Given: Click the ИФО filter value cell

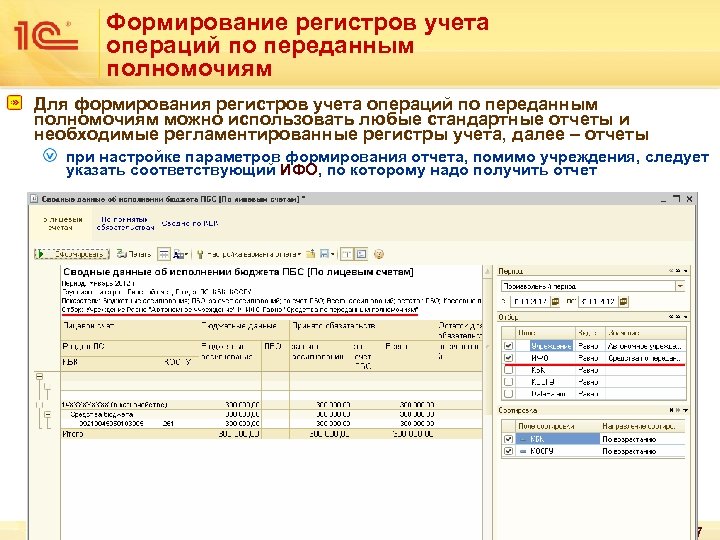Looking at the screenshot, I should [646, 358].
